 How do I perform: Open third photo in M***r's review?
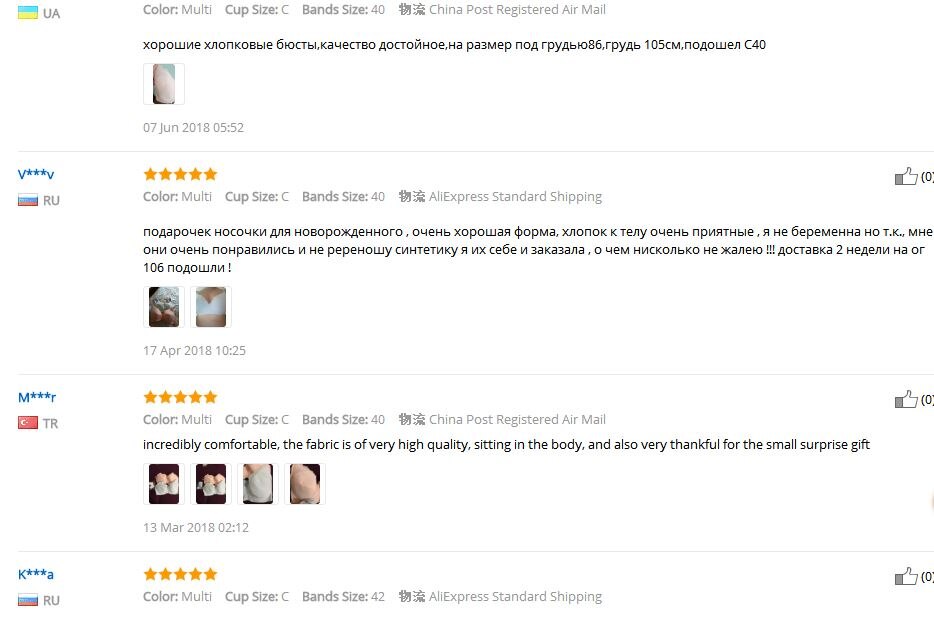[258, 484]
